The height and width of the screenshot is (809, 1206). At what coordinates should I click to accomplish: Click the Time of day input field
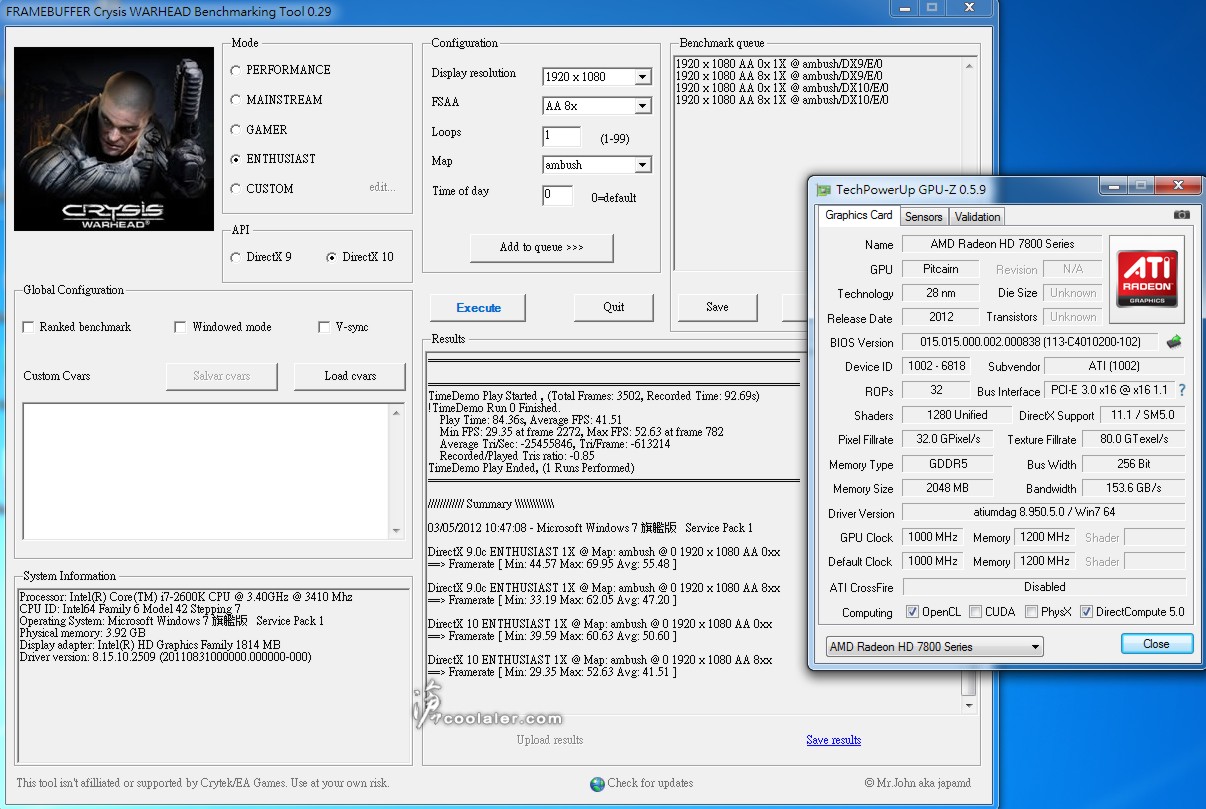tap(558, 195)
